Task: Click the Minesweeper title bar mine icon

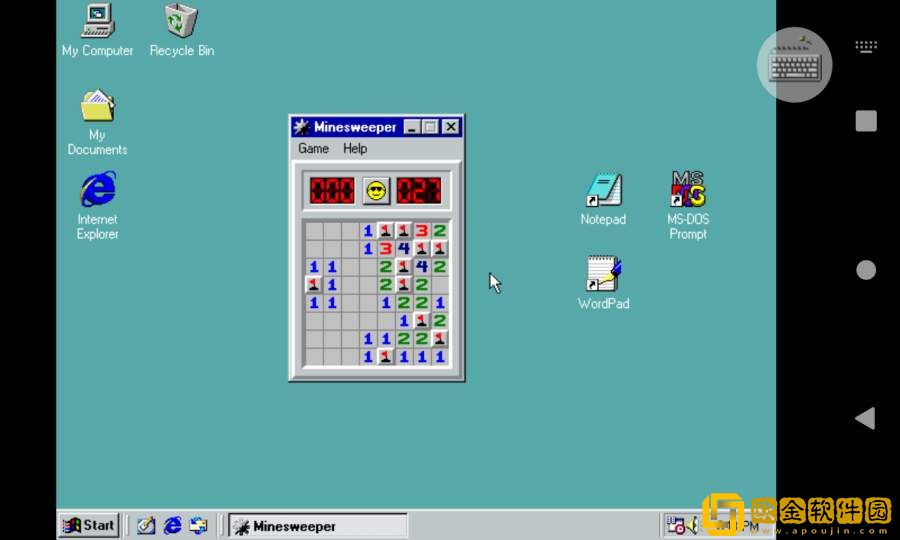Action: pyautogui.click(x=301, y=127)
